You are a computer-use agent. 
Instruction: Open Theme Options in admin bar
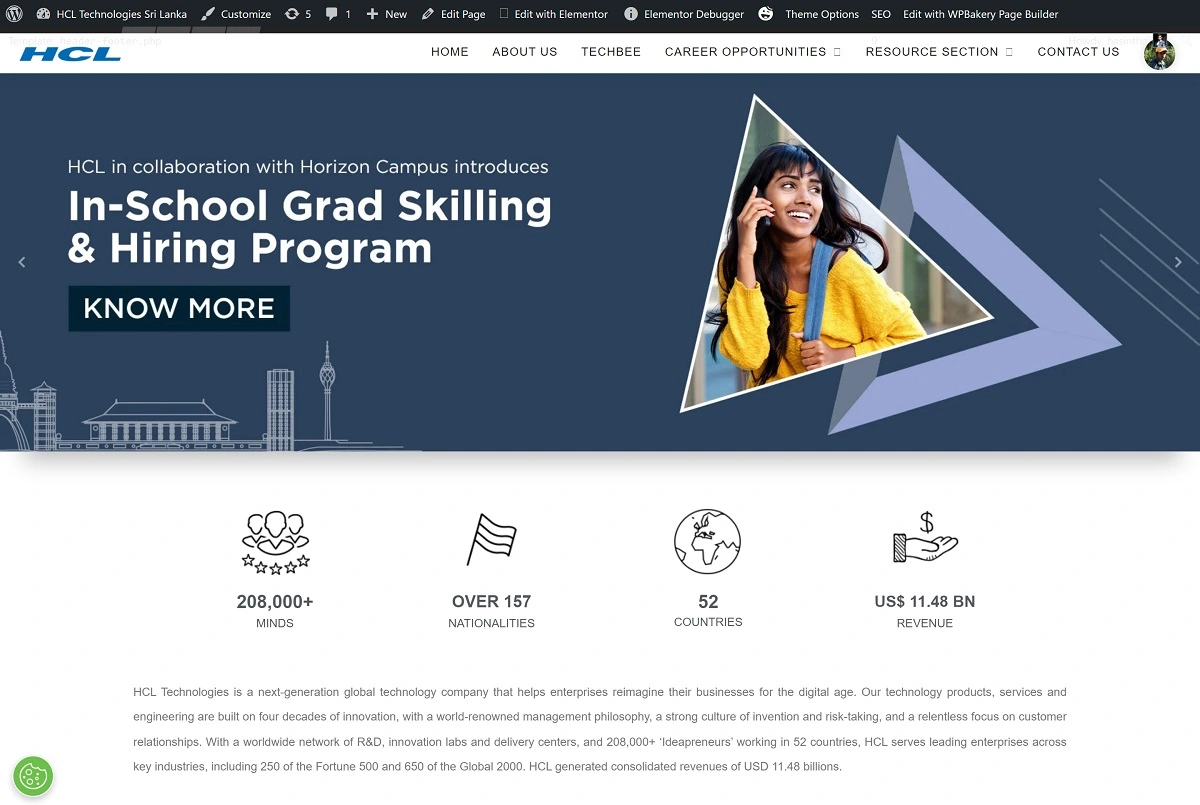point(821,14)
